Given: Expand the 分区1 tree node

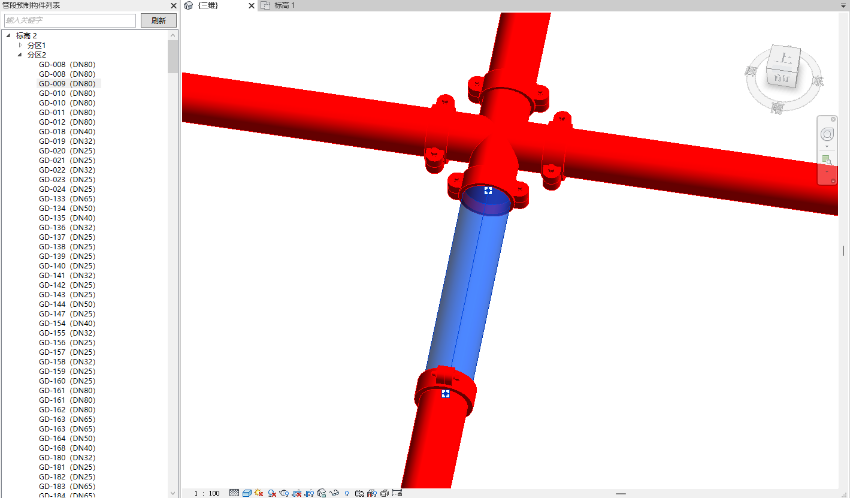Looking at the screenshot, I should pos(19,45).
